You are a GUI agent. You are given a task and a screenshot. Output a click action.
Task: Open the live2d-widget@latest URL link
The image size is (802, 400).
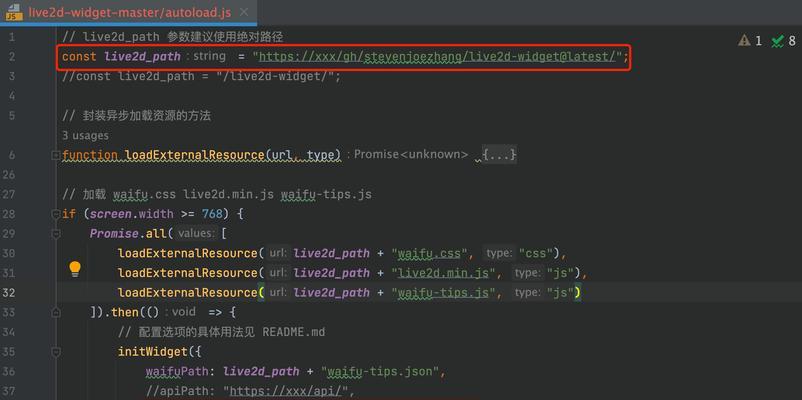tap(437, 56)
